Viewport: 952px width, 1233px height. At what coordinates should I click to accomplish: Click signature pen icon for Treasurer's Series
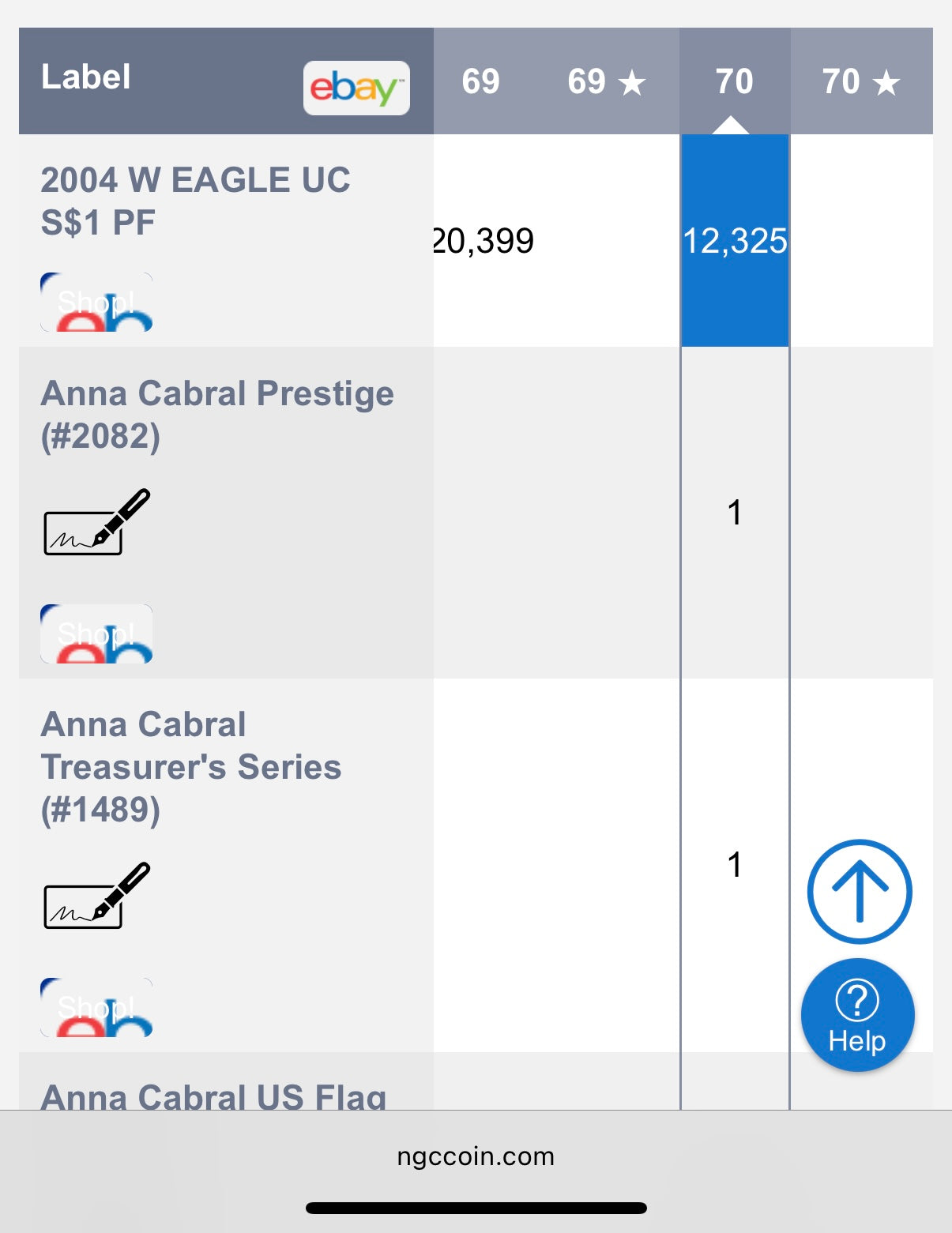[96, 896]
